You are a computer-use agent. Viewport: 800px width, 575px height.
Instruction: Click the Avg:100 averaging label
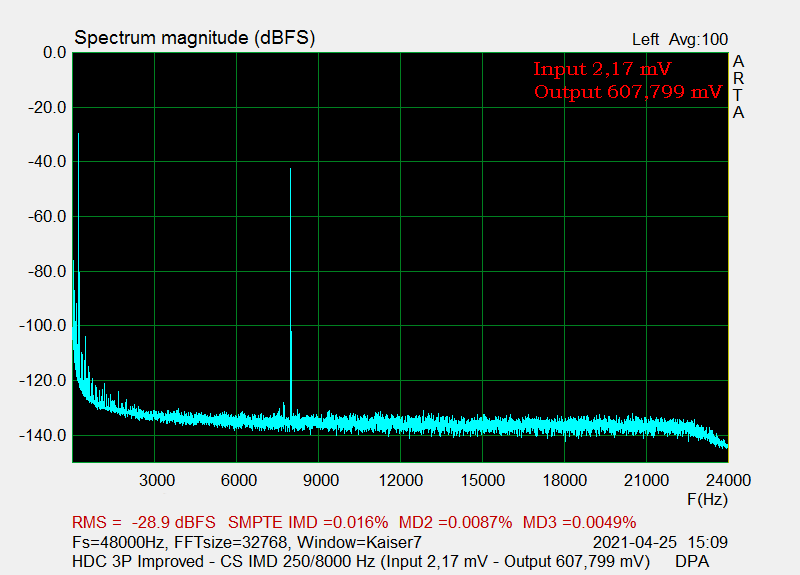pos(698,39)
